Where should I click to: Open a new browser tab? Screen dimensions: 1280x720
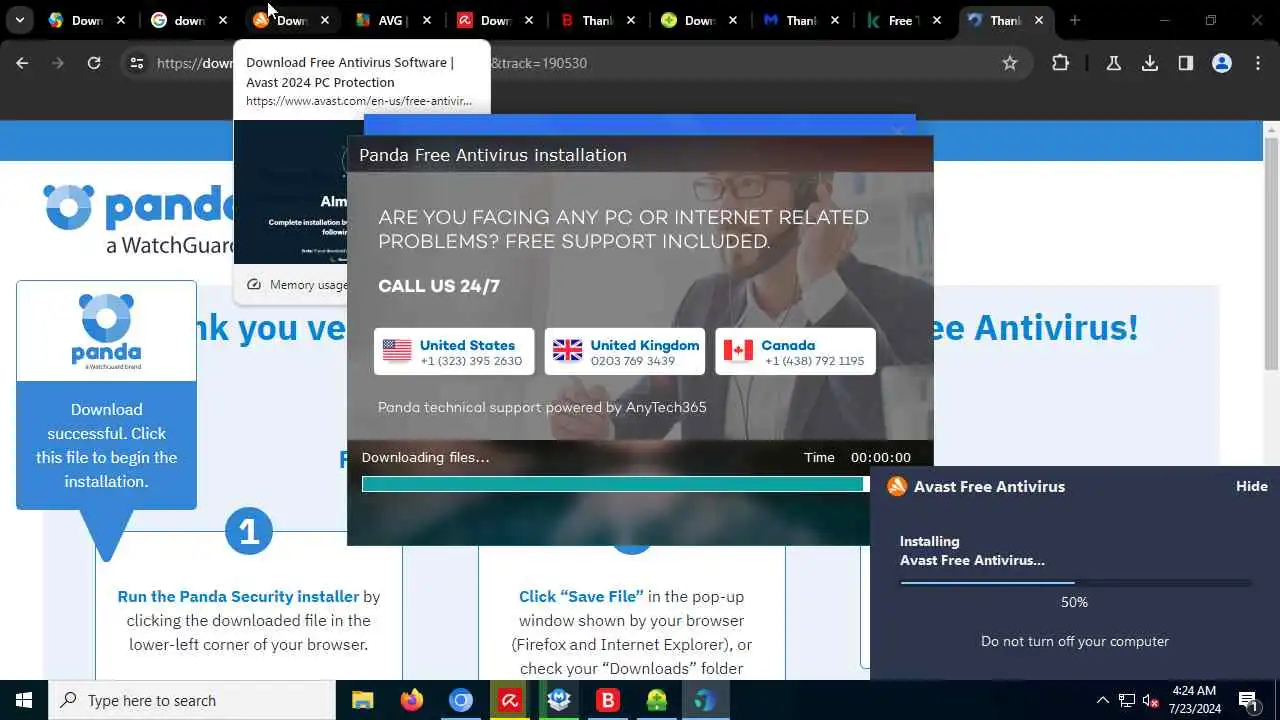click(x=1075, y=20)
